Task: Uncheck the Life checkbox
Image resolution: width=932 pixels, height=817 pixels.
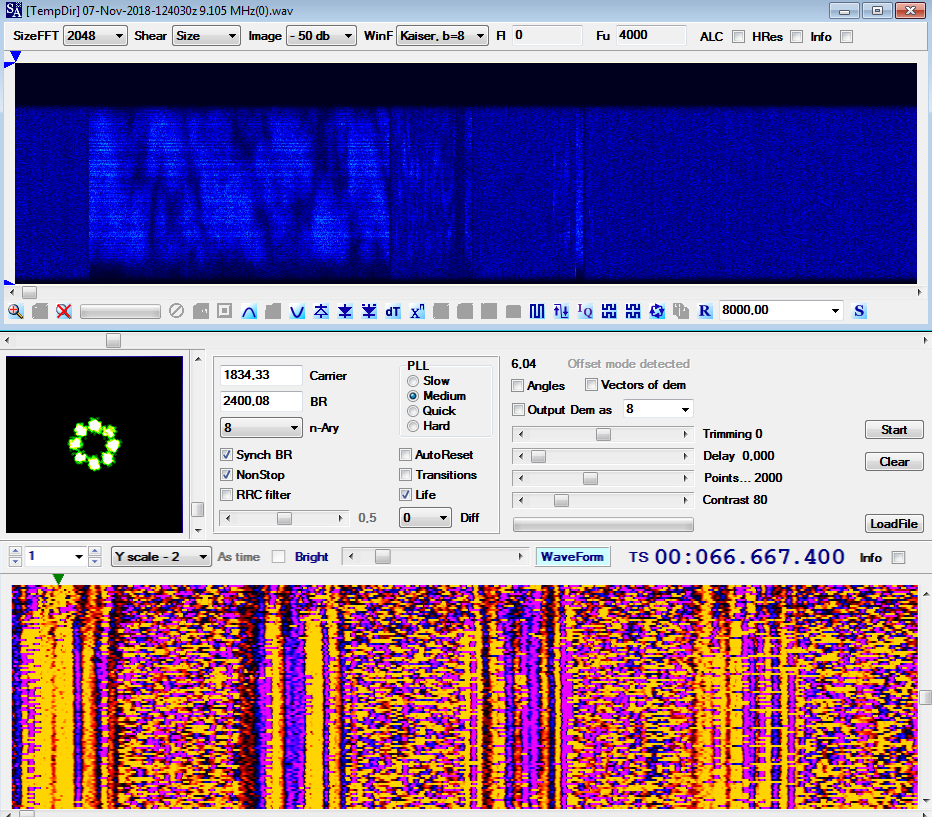Action: 405,494
